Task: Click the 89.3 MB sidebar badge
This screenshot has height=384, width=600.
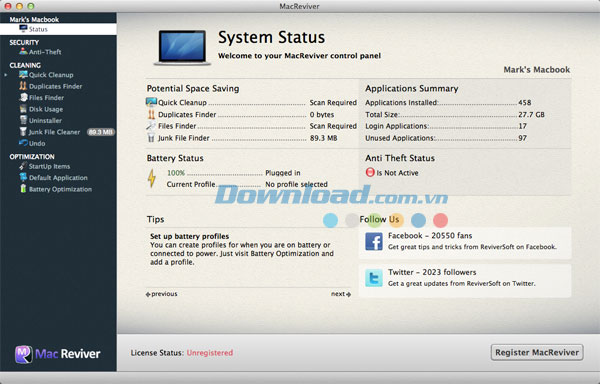Action: (101, 132)
